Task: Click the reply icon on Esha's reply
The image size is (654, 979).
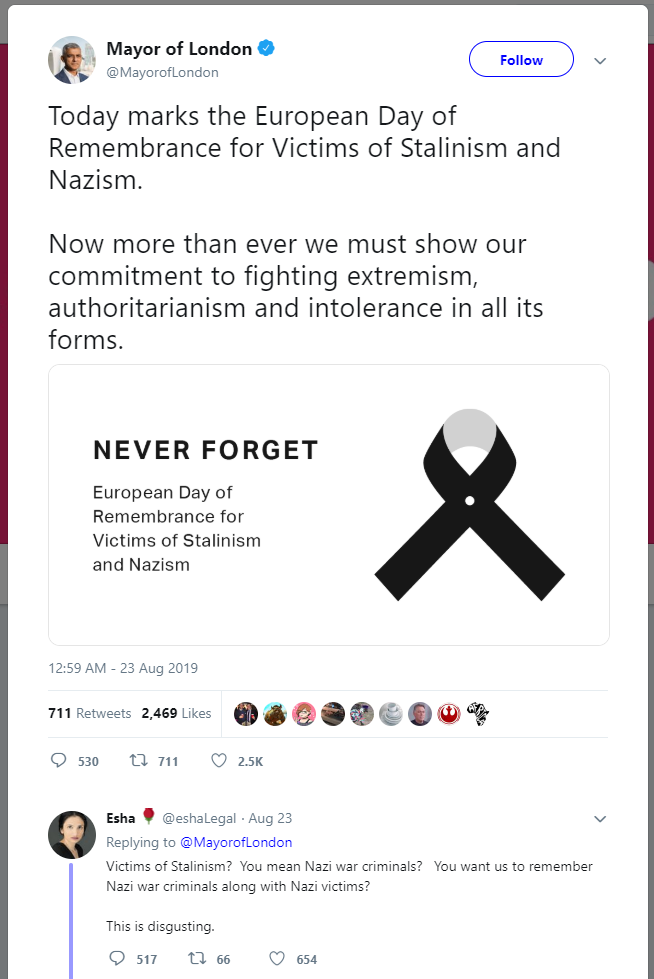Action: (x=117, y=958)
